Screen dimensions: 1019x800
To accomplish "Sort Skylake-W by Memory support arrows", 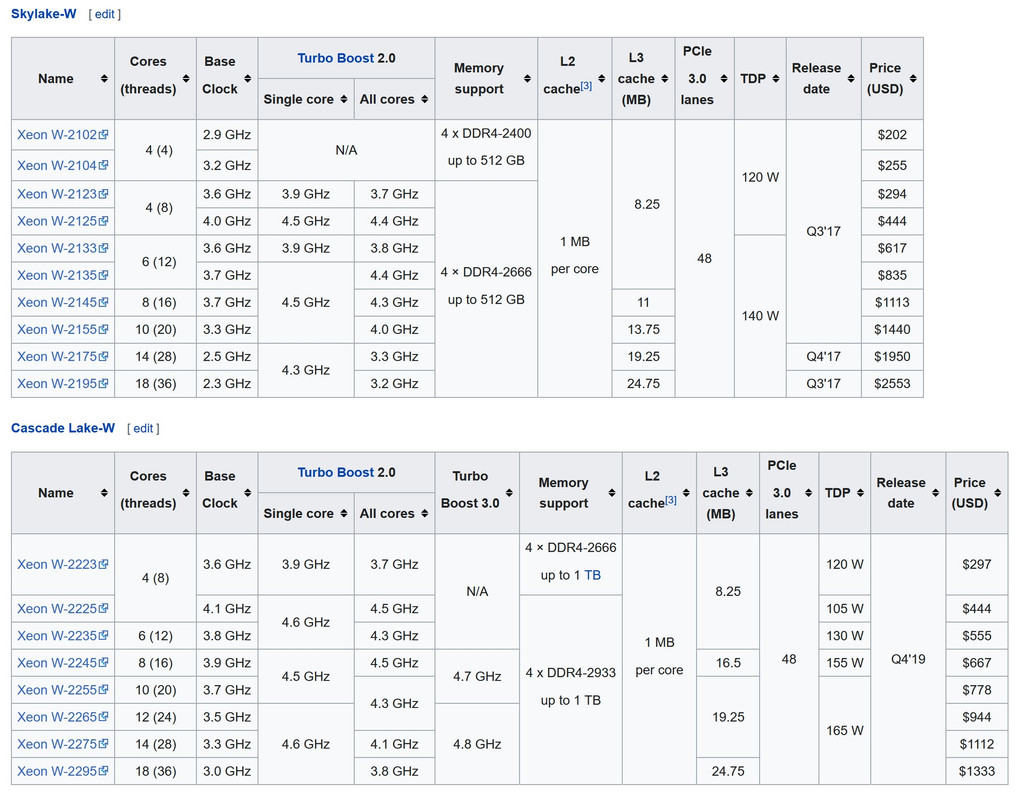I will [x=527, y=79].
